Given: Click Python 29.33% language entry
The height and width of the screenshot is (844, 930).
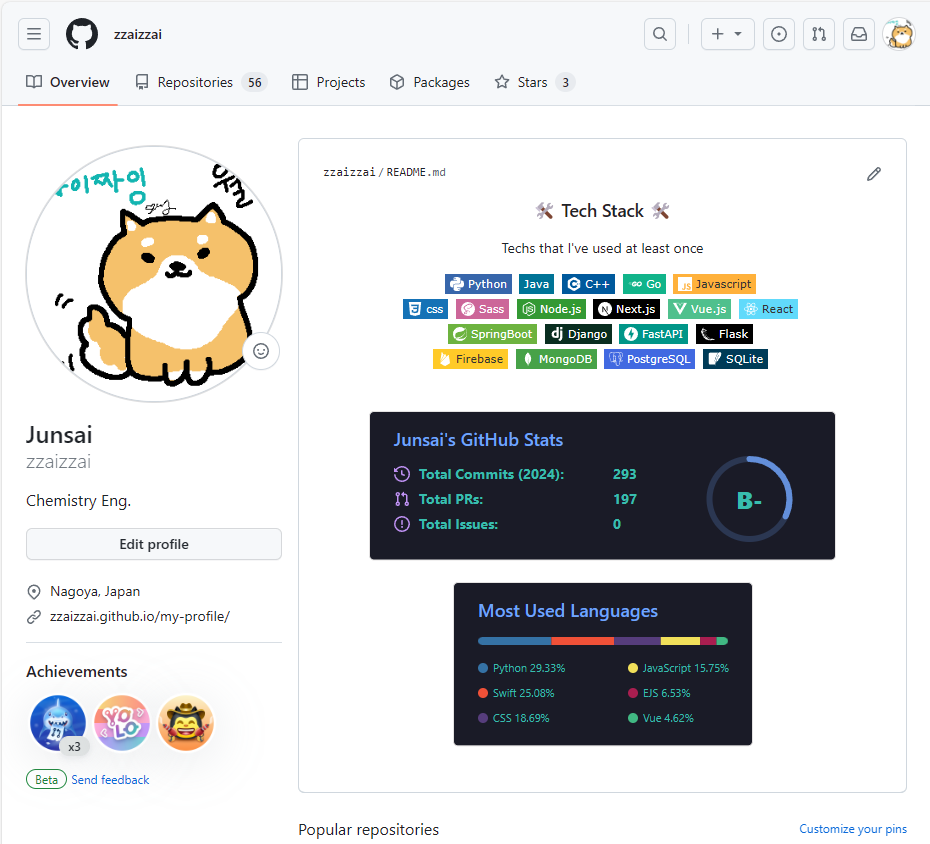Looking at the screenshot, I should tap(522, 668).
